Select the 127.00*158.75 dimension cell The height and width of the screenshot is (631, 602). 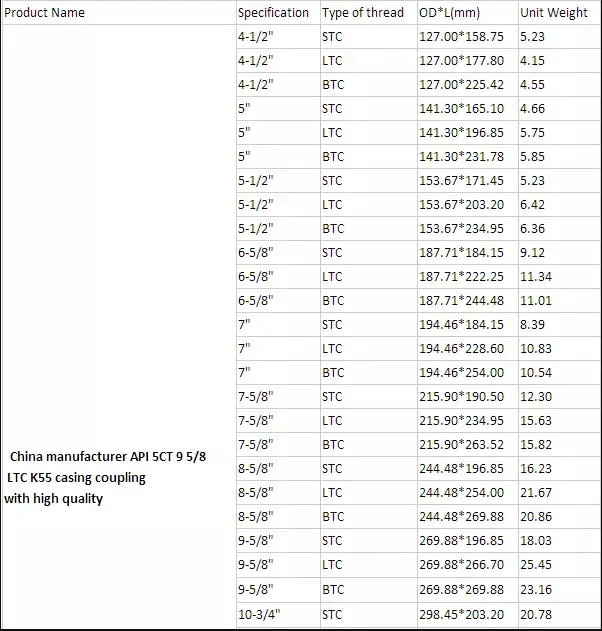[460, 37]
